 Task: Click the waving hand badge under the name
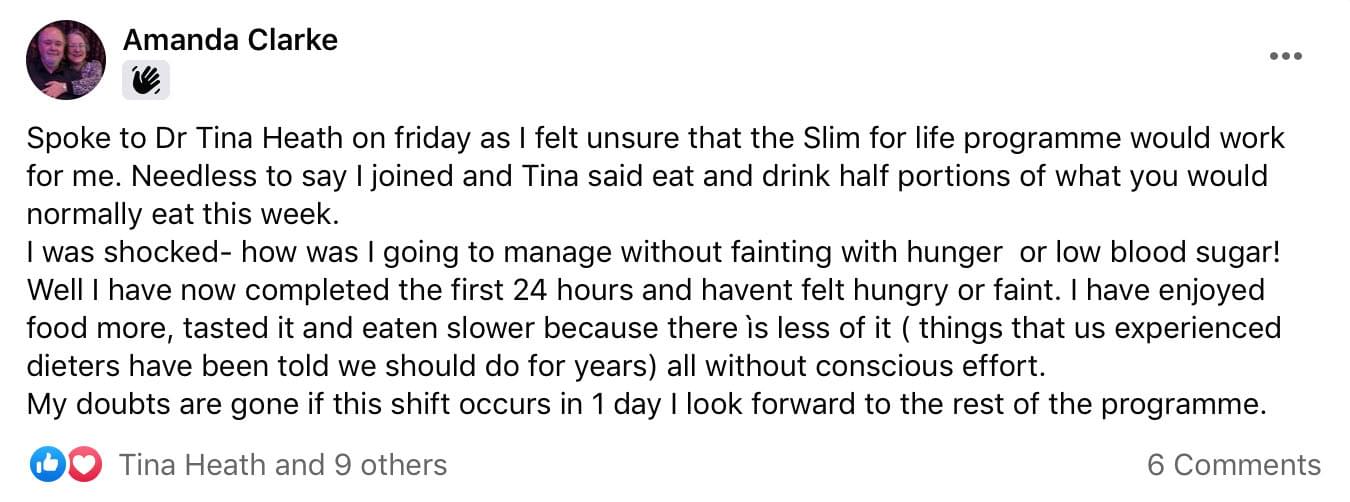146,80
